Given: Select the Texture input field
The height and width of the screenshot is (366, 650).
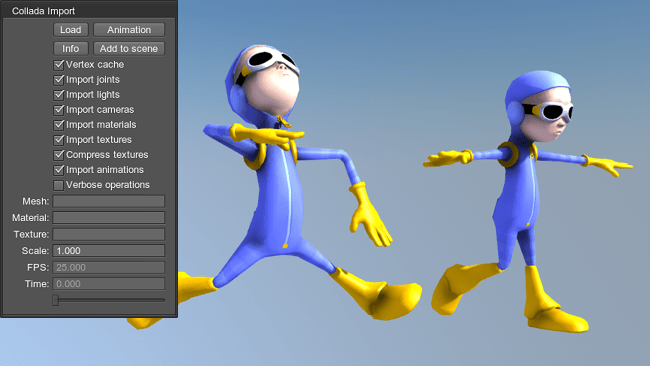Looking at the screenshot, I should pos(109,234).
